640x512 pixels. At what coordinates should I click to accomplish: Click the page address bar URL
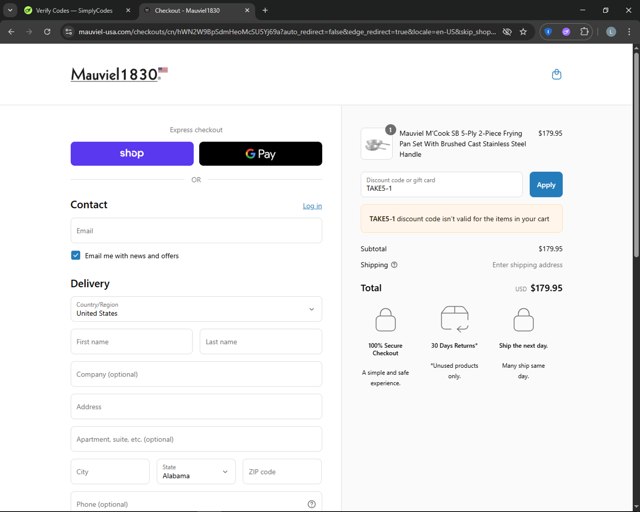click(287, 32)
